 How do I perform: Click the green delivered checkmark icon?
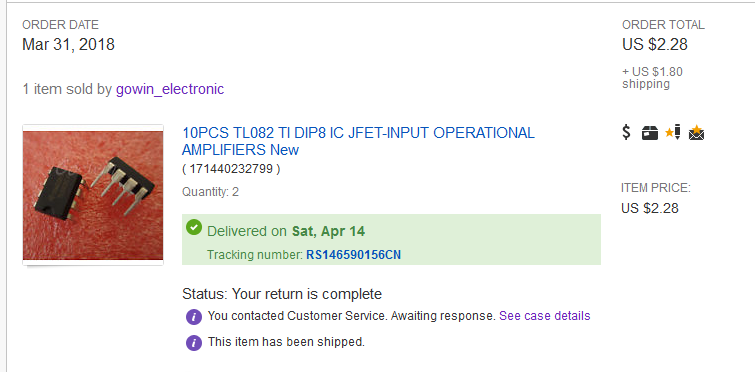pos(194,227)
